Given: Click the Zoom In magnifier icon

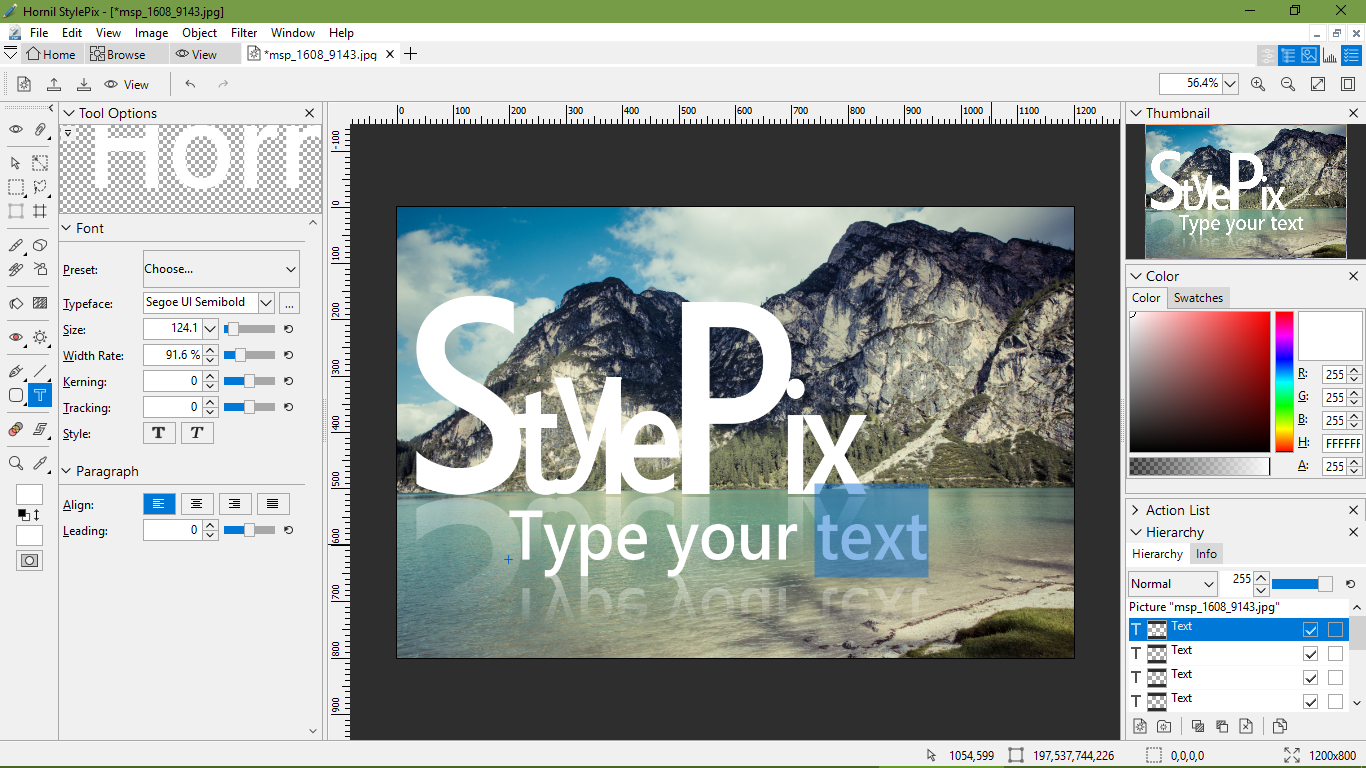Looking at the screenshot, I should tap(1258, 84).
